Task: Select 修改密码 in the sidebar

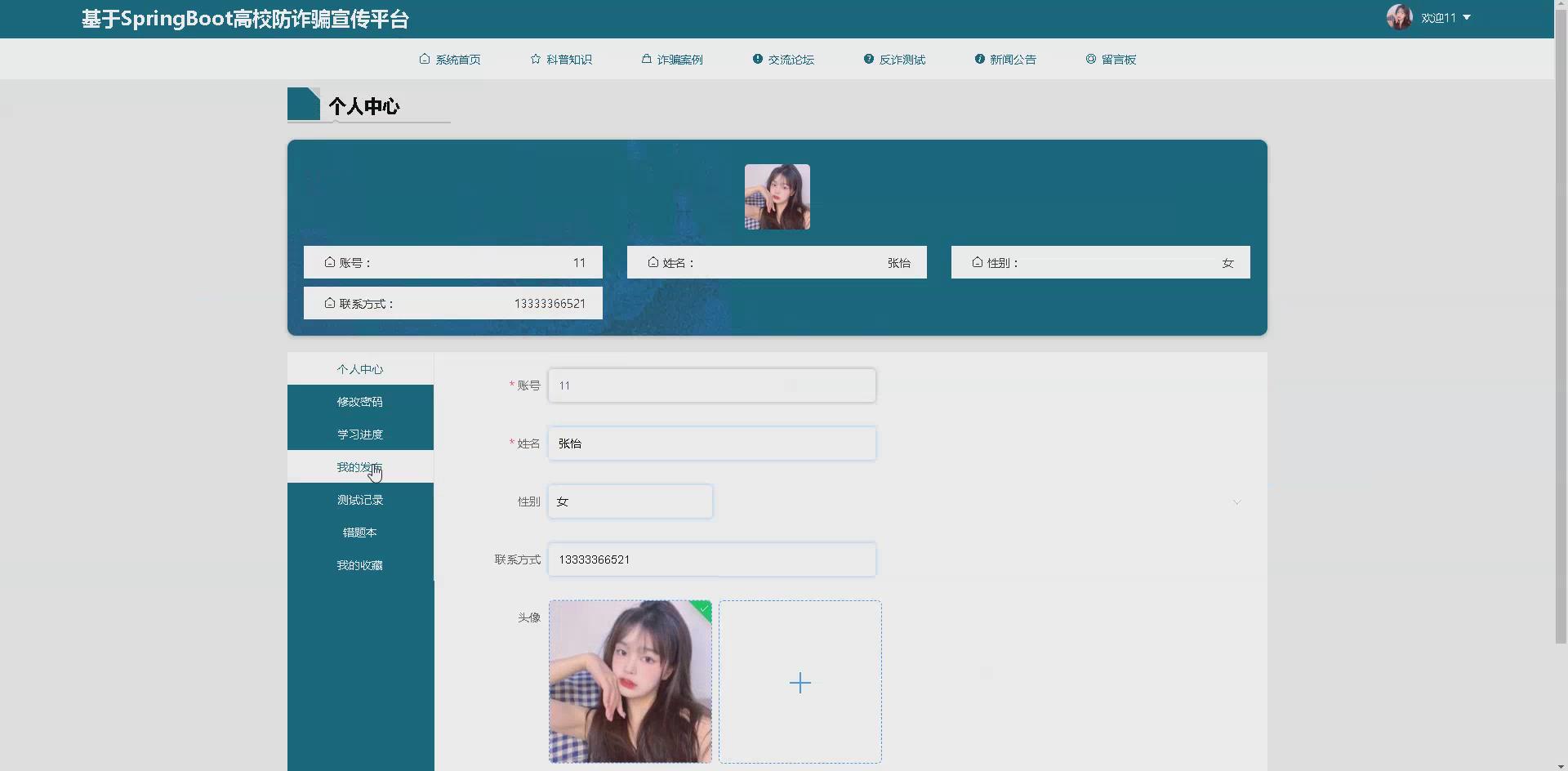Action: pyautogui.click(x=359, y=401)
